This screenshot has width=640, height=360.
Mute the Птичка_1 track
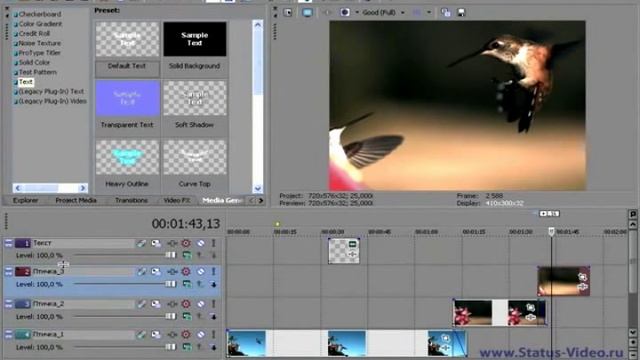(x=201, y=334)
